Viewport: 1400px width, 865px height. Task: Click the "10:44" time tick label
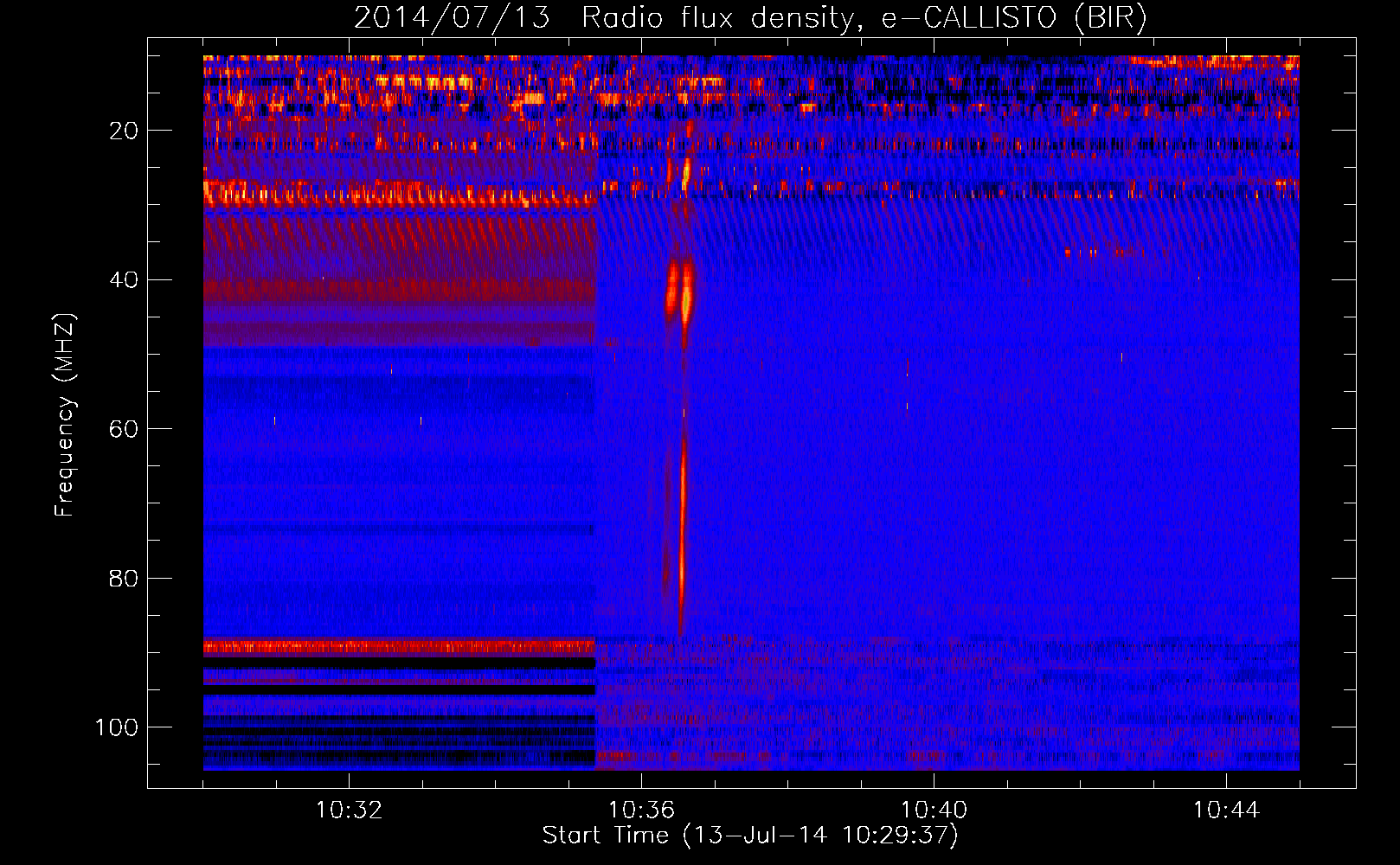pos(1226,811)
